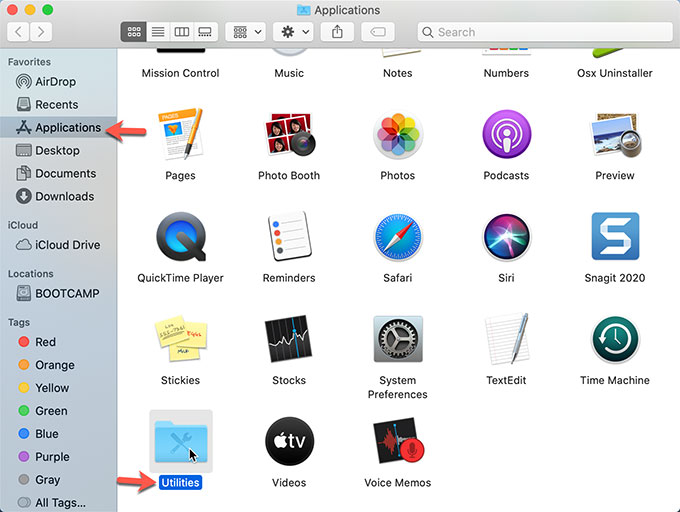
Task: Go back with the back arrow
Action: 18,32
